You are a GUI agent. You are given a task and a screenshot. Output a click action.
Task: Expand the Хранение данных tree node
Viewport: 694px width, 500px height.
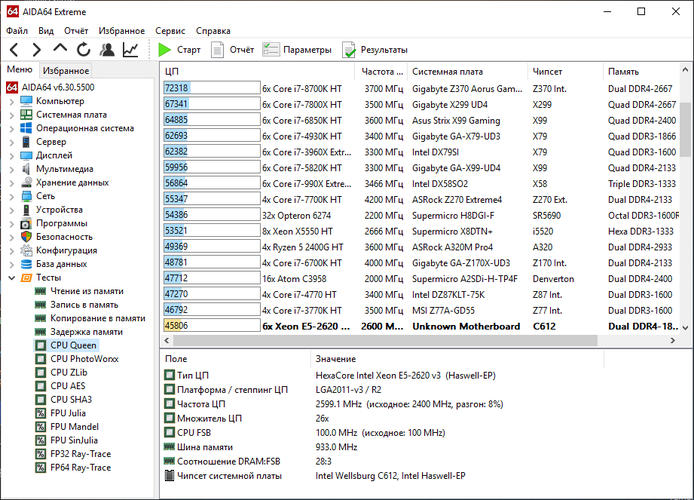[x=12, y=183]
